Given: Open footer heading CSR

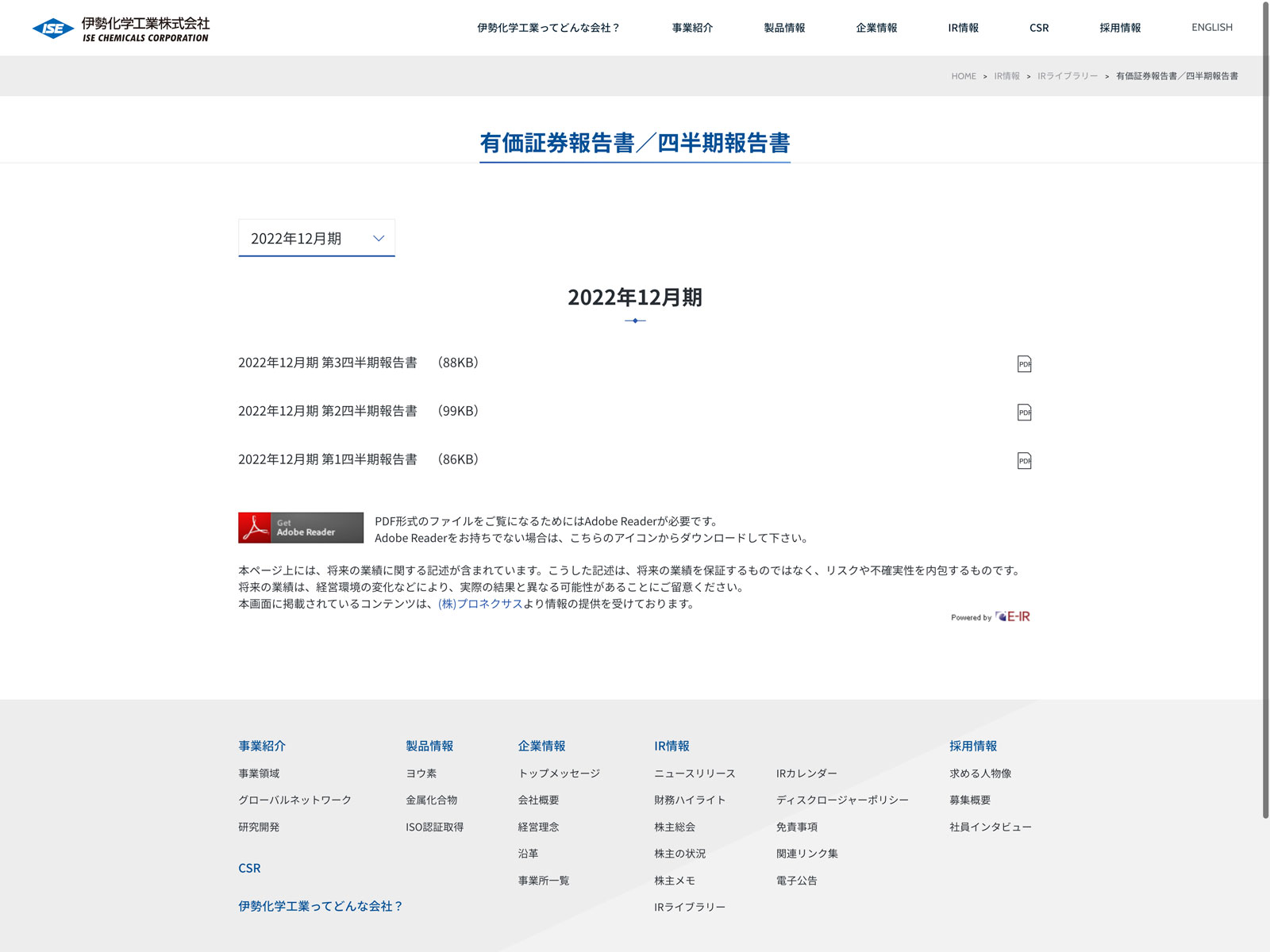Looking at the screenshot, I should 249,868.
